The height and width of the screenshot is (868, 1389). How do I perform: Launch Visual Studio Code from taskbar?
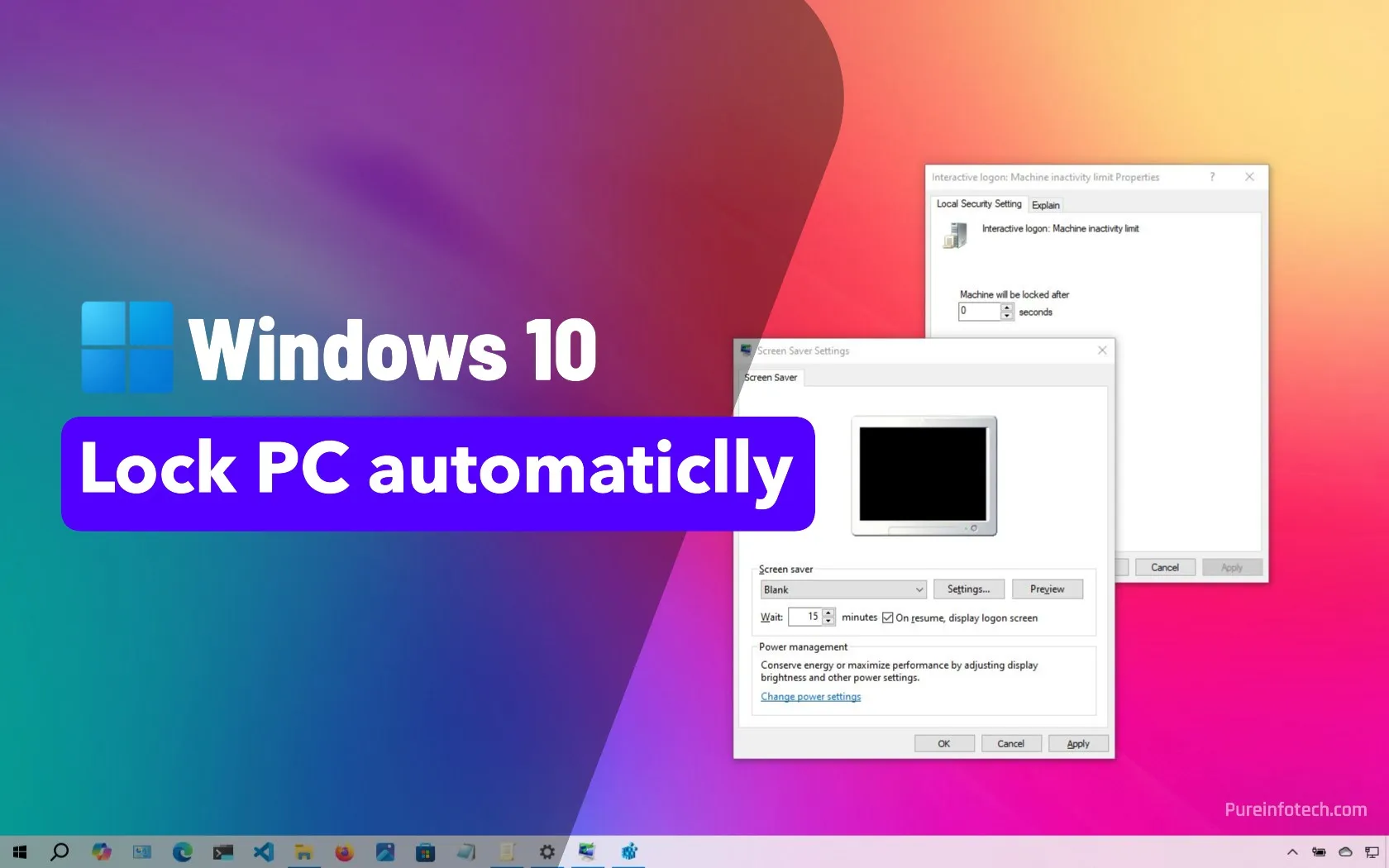263,851
